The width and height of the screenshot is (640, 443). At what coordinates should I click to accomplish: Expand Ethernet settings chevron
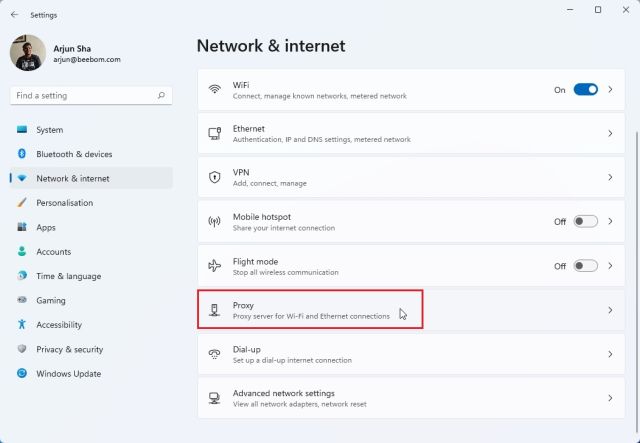610,133
